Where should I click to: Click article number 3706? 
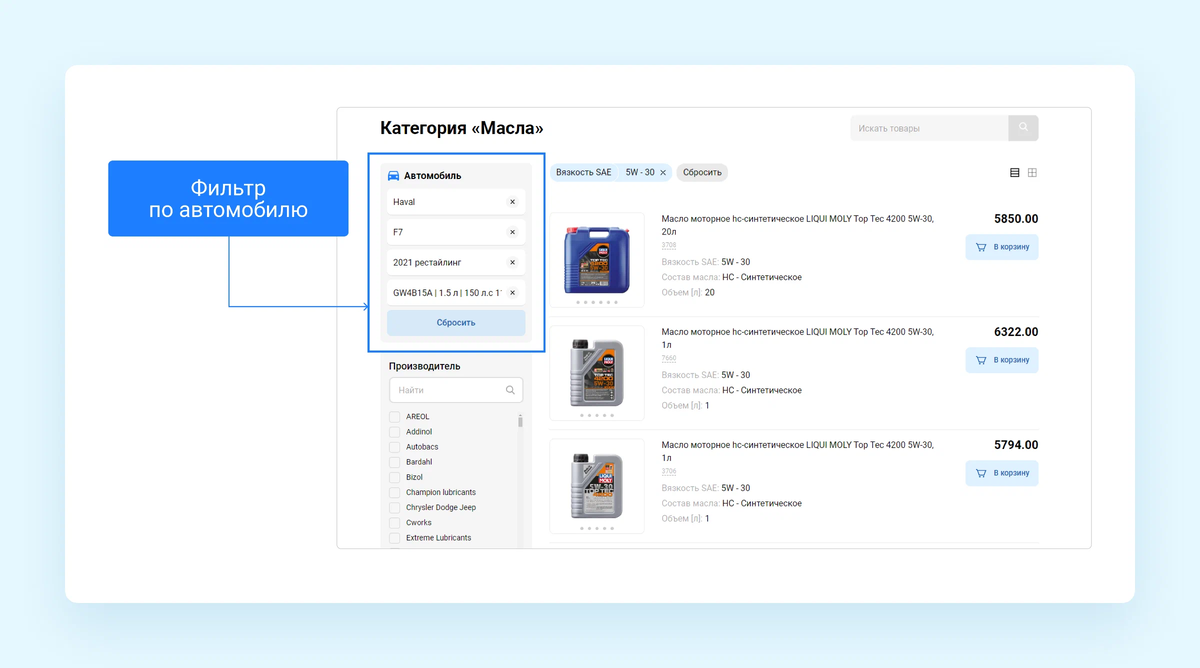(x=669, y=471)
